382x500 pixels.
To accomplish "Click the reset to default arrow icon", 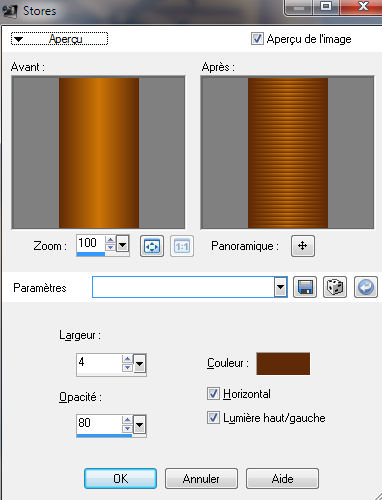I will 366,287.
